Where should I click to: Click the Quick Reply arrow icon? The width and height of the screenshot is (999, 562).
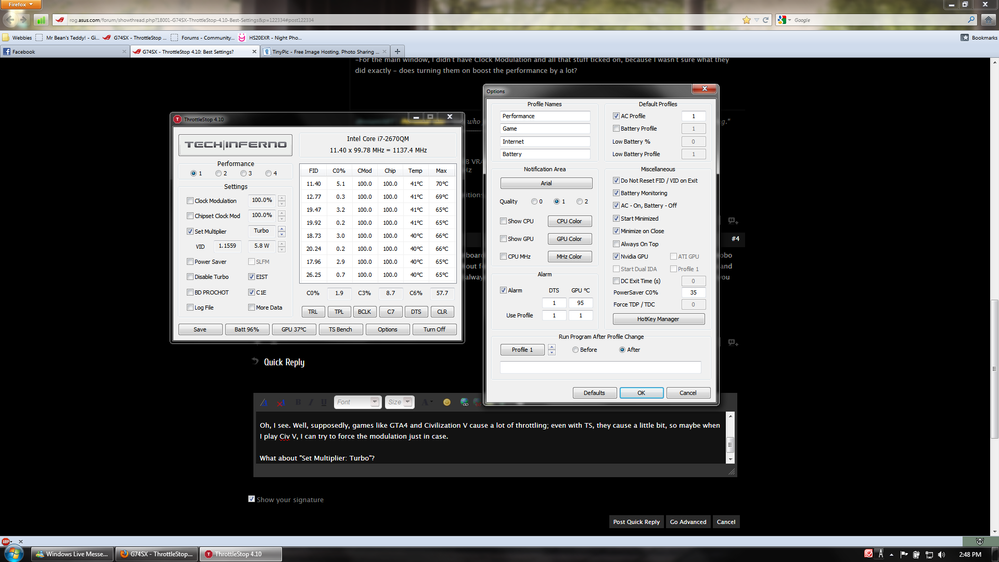(x=255, y=361)
